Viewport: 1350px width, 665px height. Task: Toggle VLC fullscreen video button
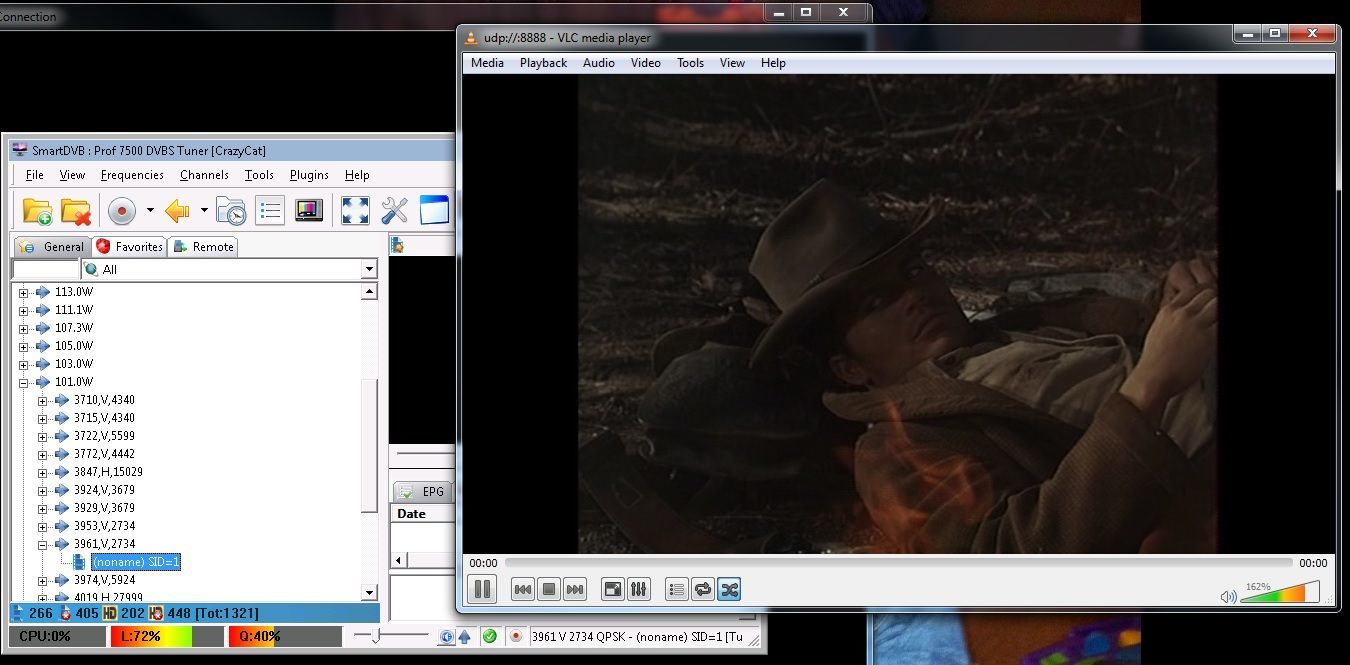coord(613,590)
